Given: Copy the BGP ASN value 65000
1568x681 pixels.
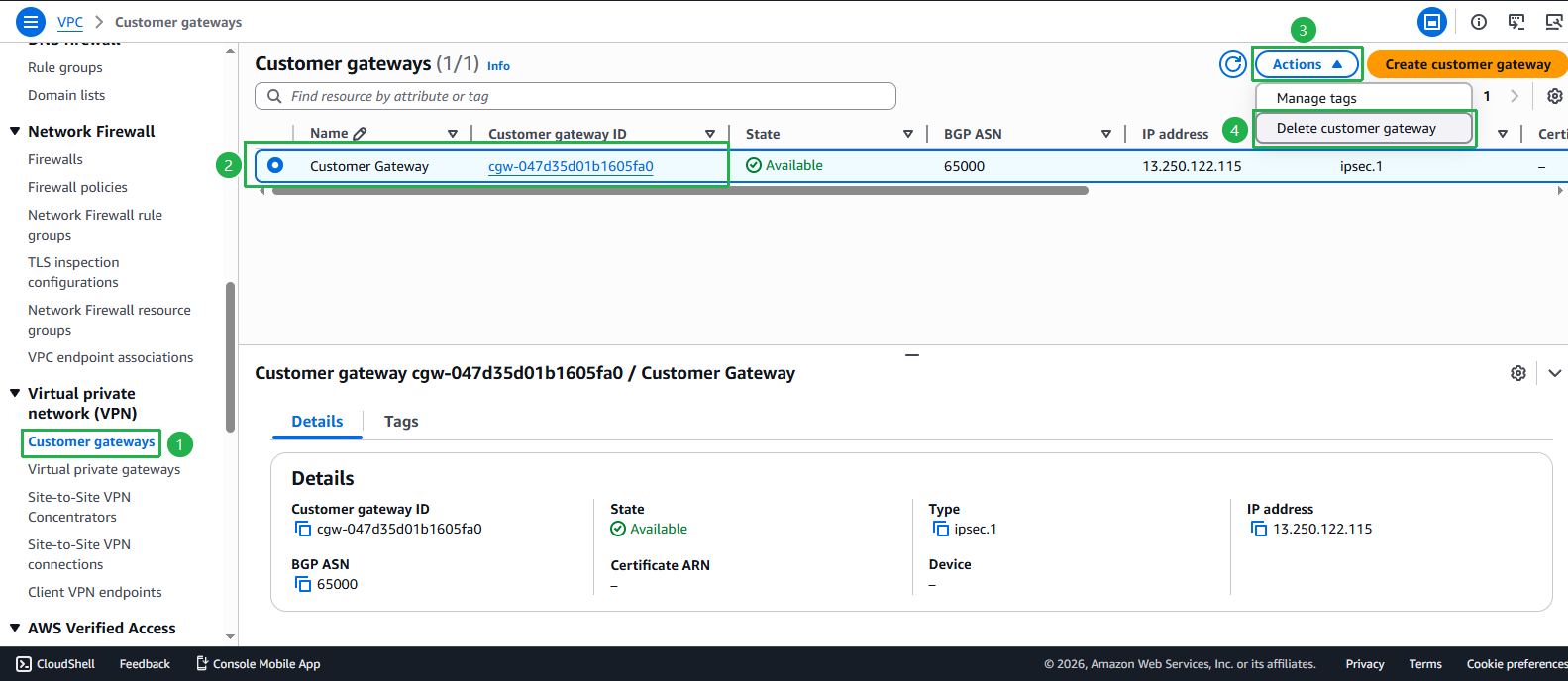Looking at the screenshot, I should 303,585.
